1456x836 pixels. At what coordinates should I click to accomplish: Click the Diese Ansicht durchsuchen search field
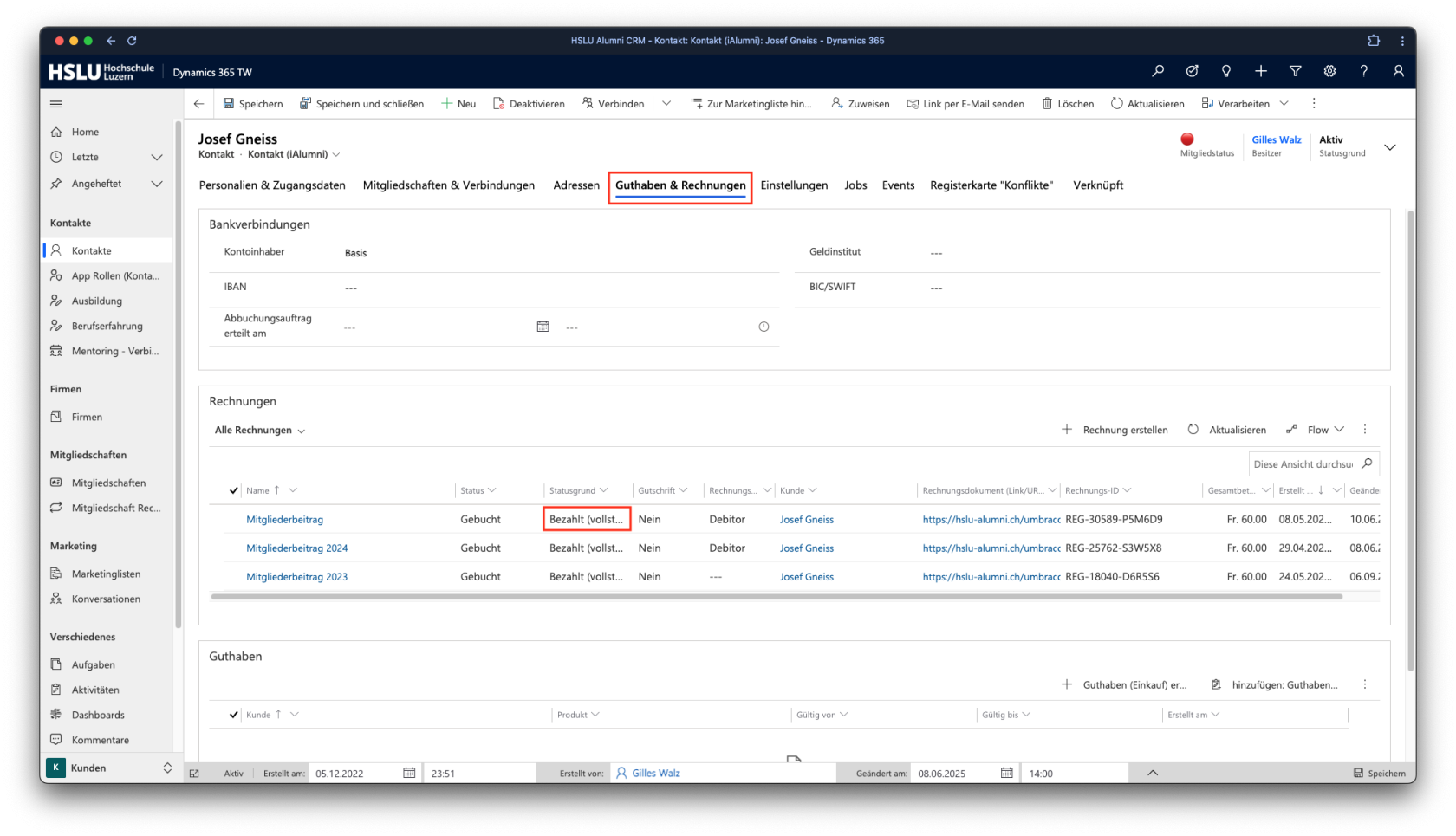(x=1303, y=464)
